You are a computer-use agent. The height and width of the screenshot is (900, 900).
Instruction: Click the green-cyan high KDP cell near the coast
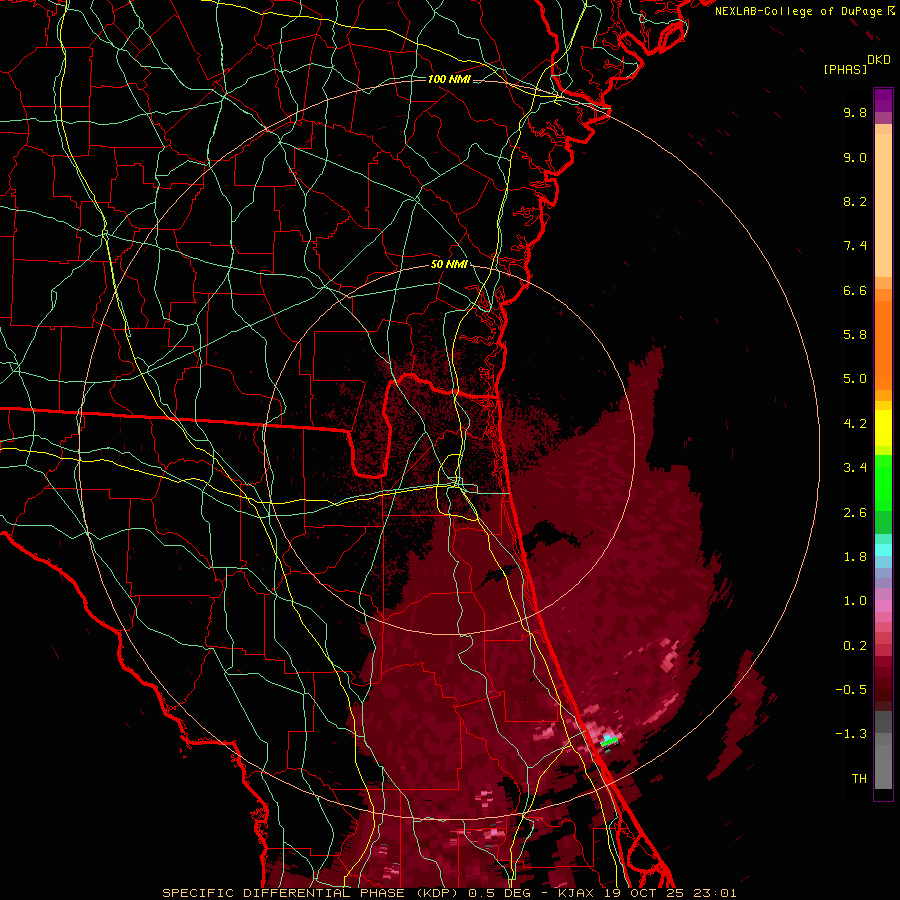tap(608, 740)
